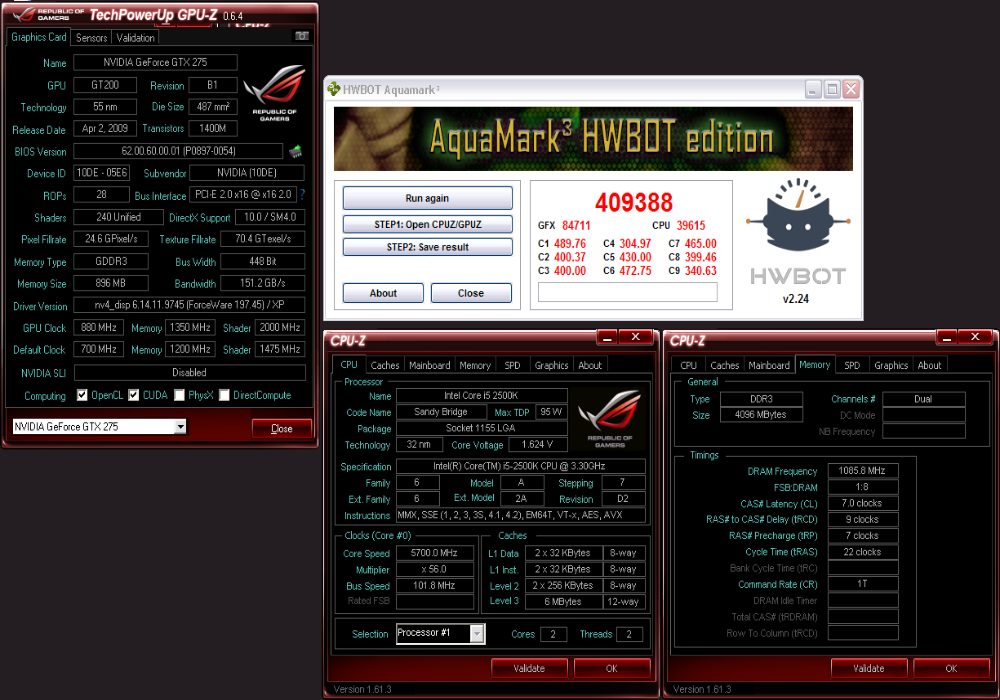Click the ROG logo in GPU-Z window

[x=274, y=92]
